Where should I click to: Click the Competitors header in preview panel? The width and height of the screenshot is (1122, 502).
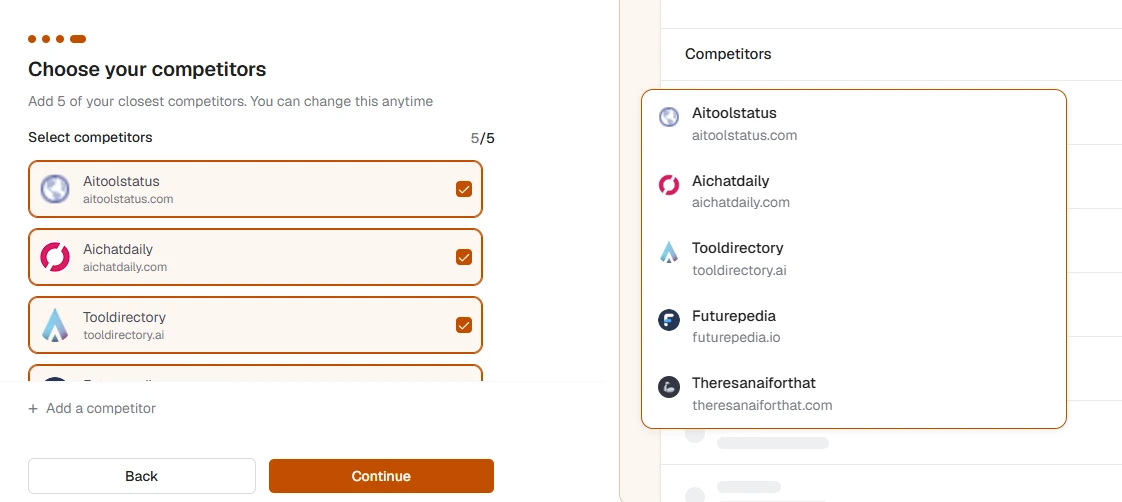coord(728,54)
